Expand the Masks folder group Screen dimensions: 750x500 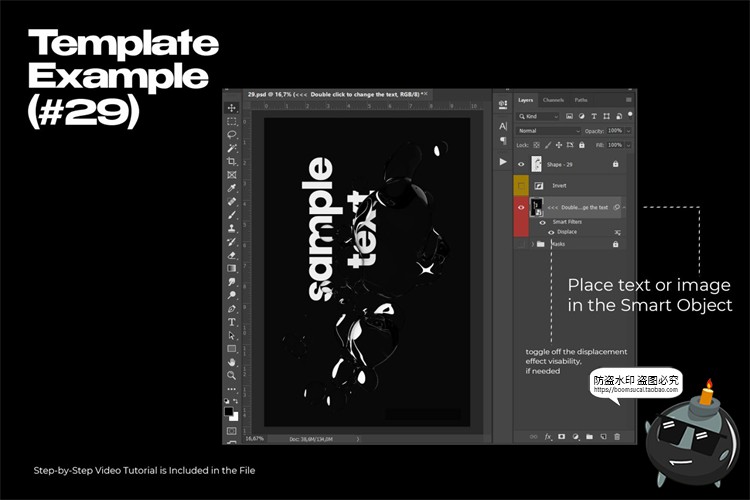(x=530, y=244)
